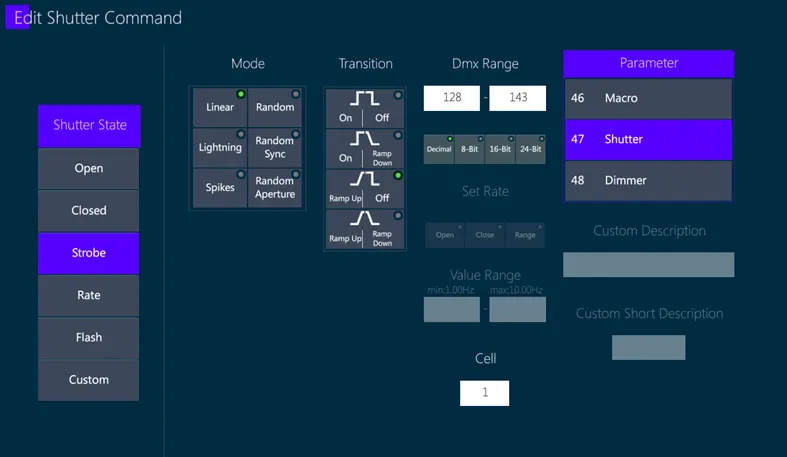Set shutter state to Flash
This screenshot has width=787, height=457.
click(x=89, y=338)
